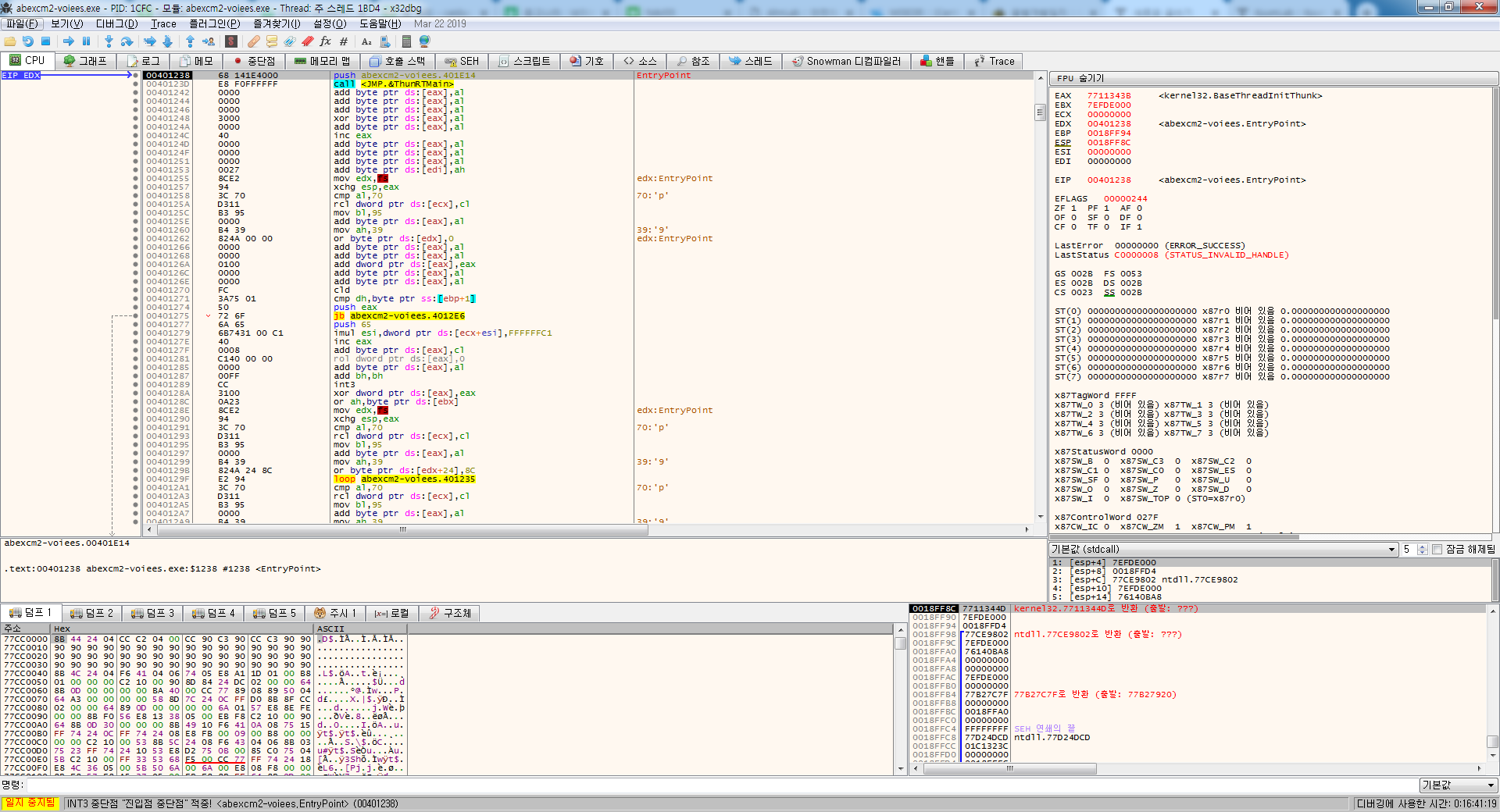
Task: Open the calculator icon
Action: point(406,41)
